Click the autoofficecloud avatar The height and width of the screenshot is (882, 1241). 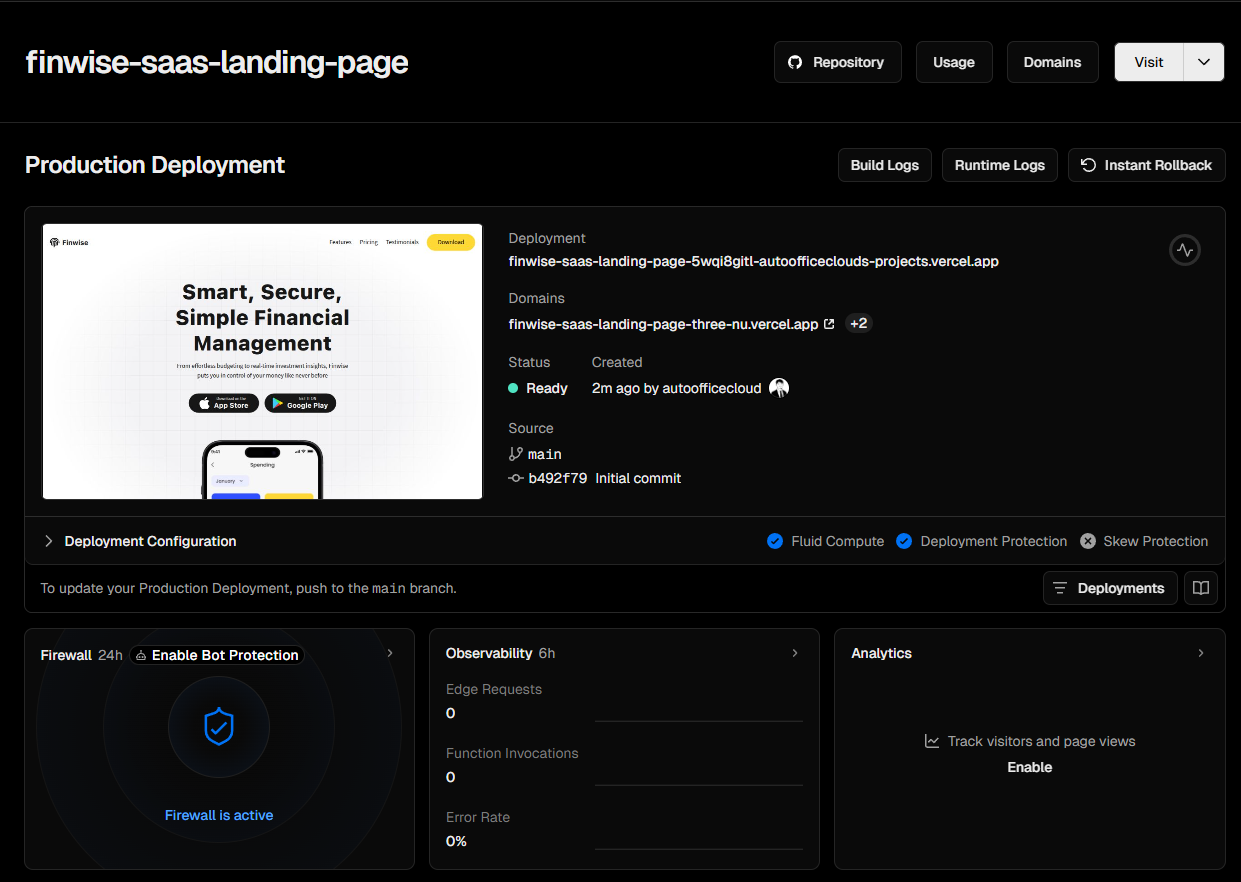point(779,388)
